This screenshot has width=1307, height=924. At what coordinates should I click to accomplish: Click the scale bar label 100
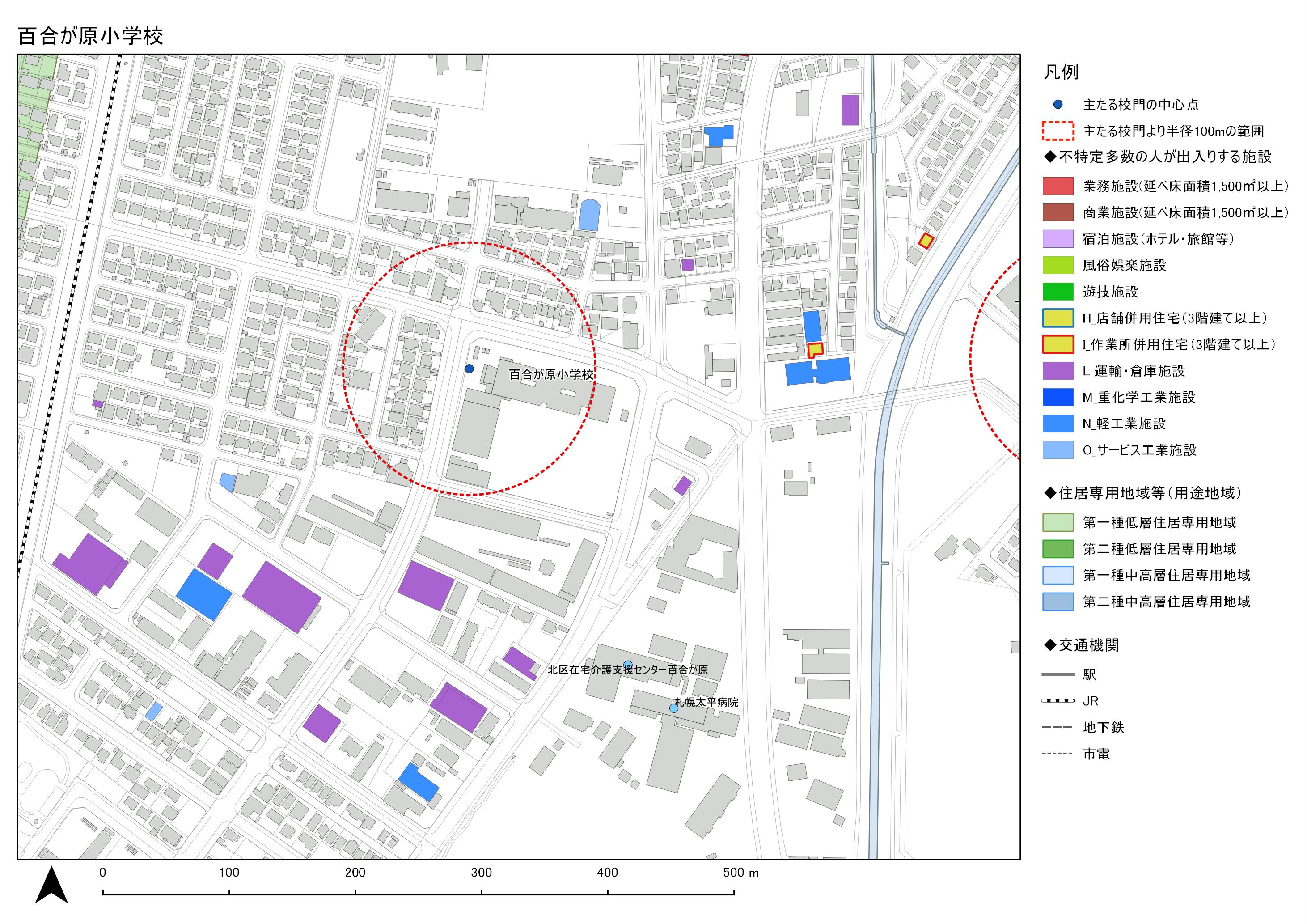[x=229, y=873]
